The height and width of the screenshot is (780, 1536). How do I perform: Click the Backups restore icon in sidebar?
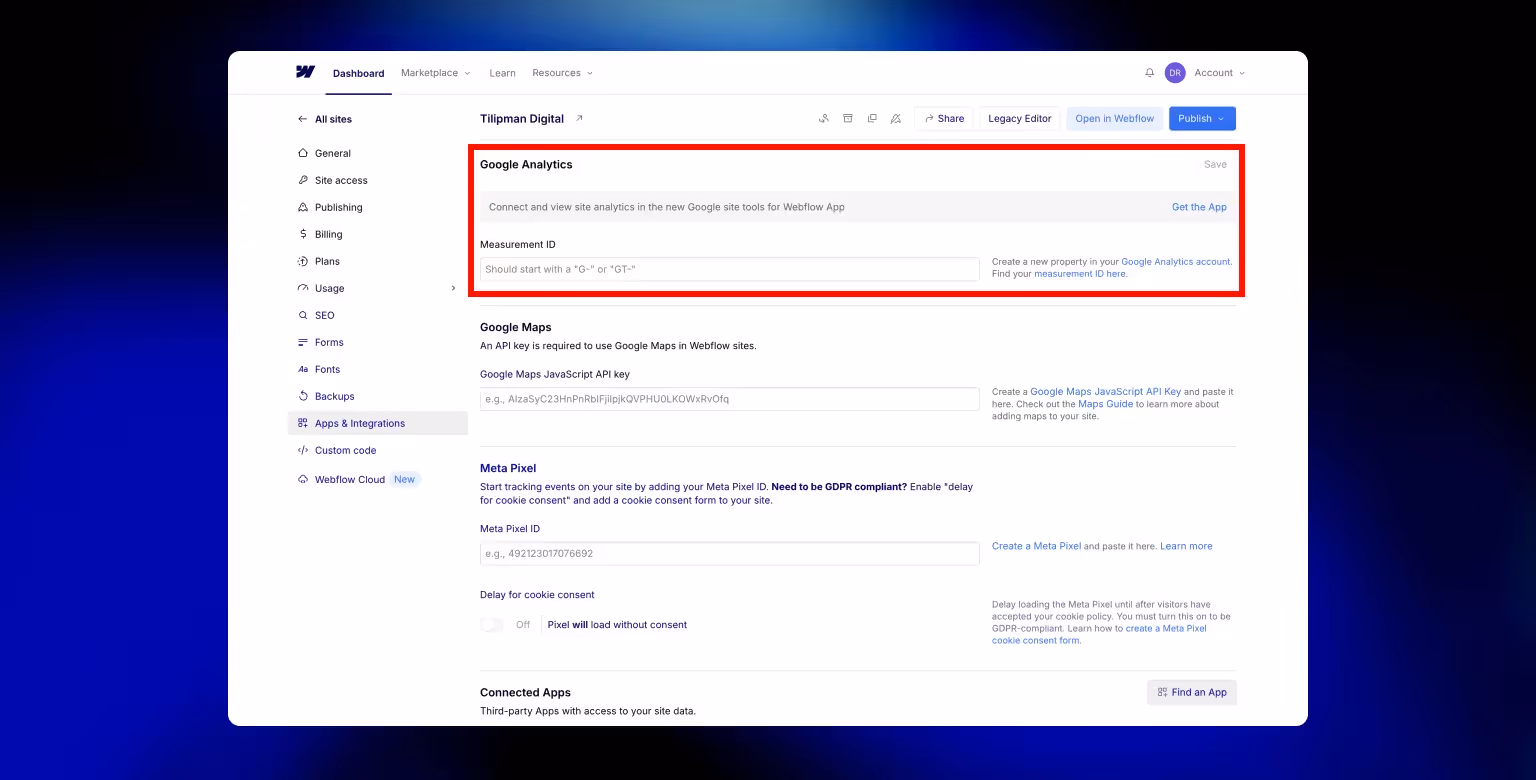pyautogui.click(x=303, y=396)
